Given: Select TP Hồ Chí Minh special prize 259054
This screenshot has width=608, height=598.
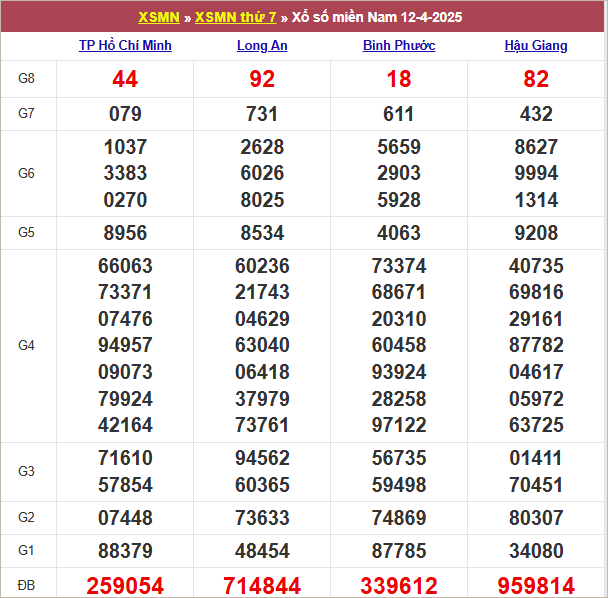Looking at the screenshot, I should 125,586.
